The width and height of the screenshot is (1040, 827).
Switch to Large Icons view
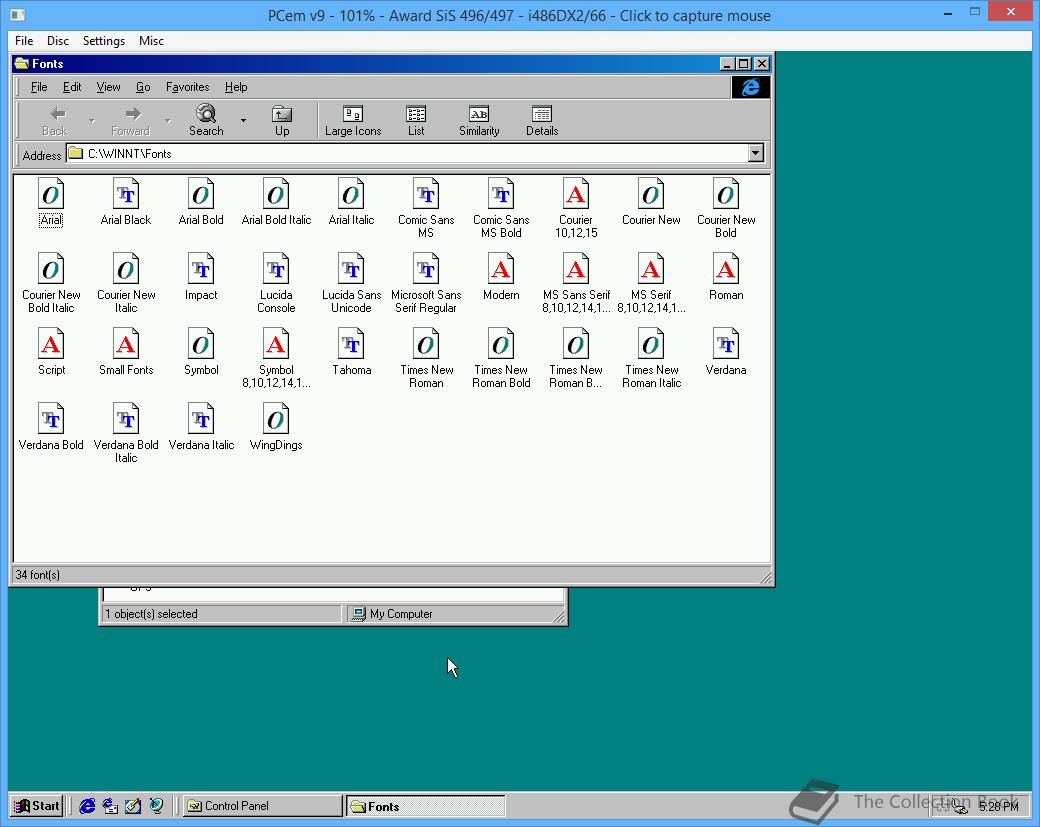pyautogui.click(x=353, y=120)
